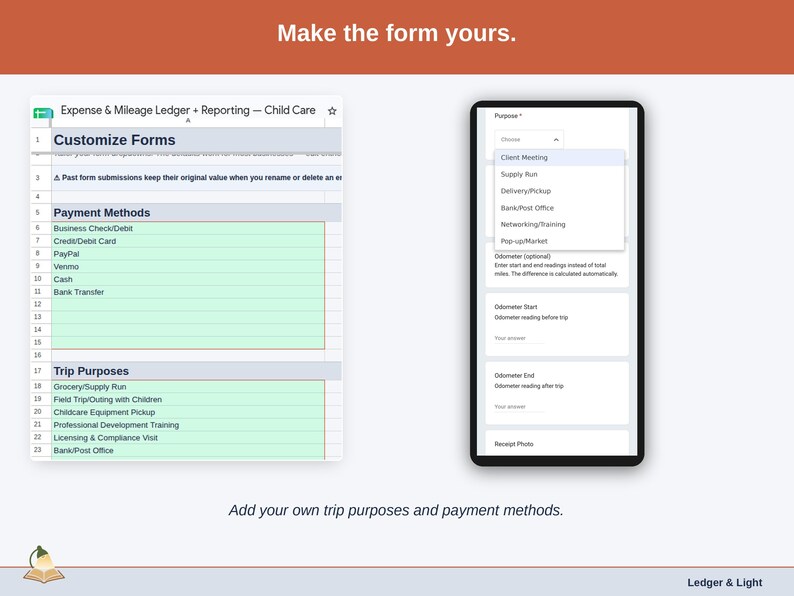The height and width of the screenshot is (596, 794).
Task: Click the Odometer Start answer field
Action: [519, 338]
